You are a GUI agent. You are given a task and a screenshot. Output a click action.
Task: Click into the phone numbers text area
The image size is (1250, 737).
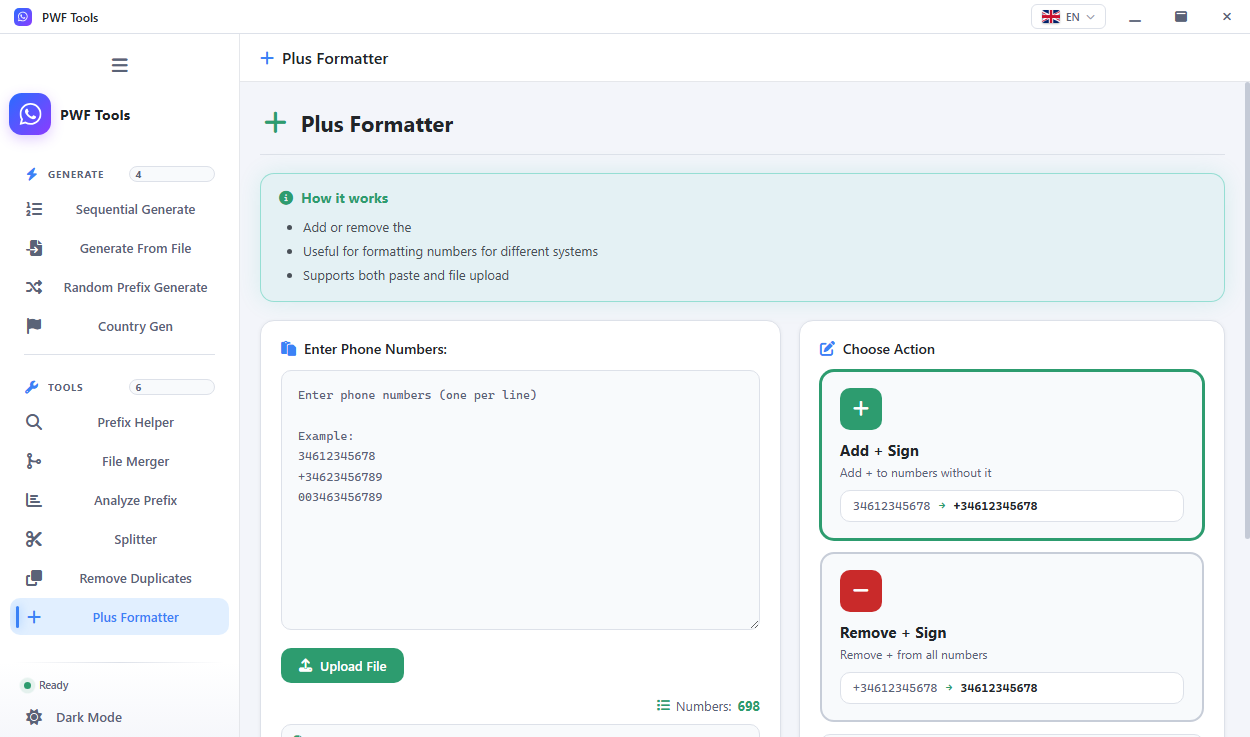tap(520, 500)
